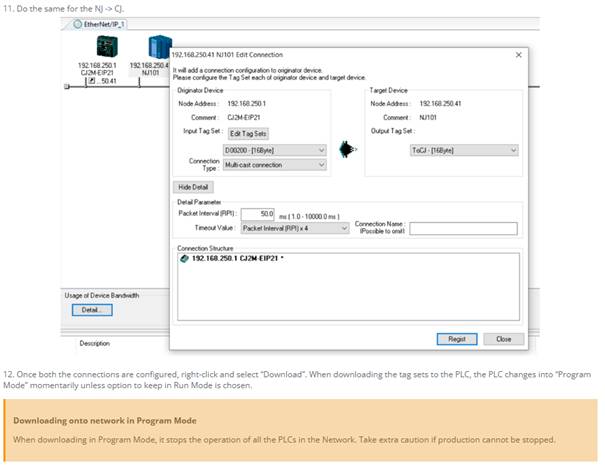The image size is (605, 467).
Task: Click the Close button in the dialog
Action: (x=504, y=339)
